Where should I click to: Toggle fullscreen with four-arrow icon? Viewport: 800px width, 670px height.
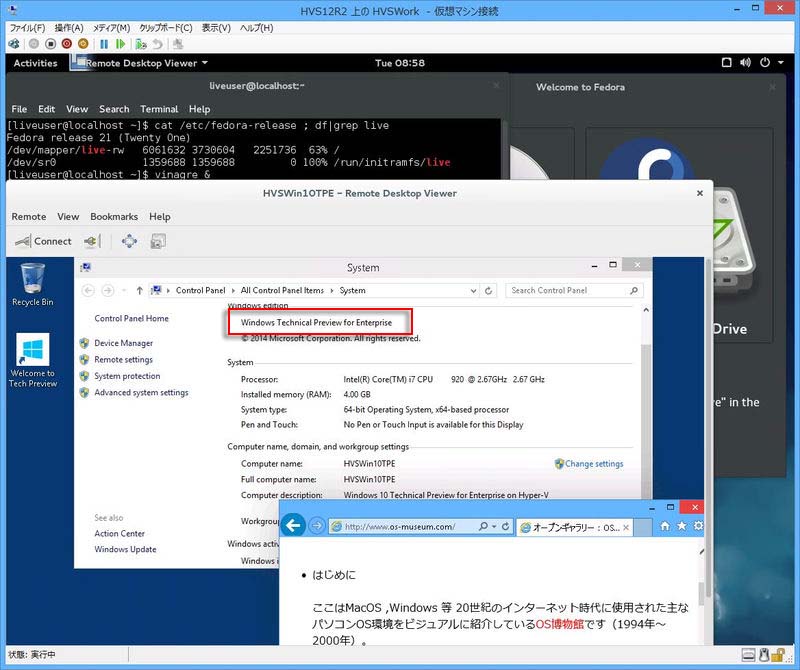coord(129,241)
